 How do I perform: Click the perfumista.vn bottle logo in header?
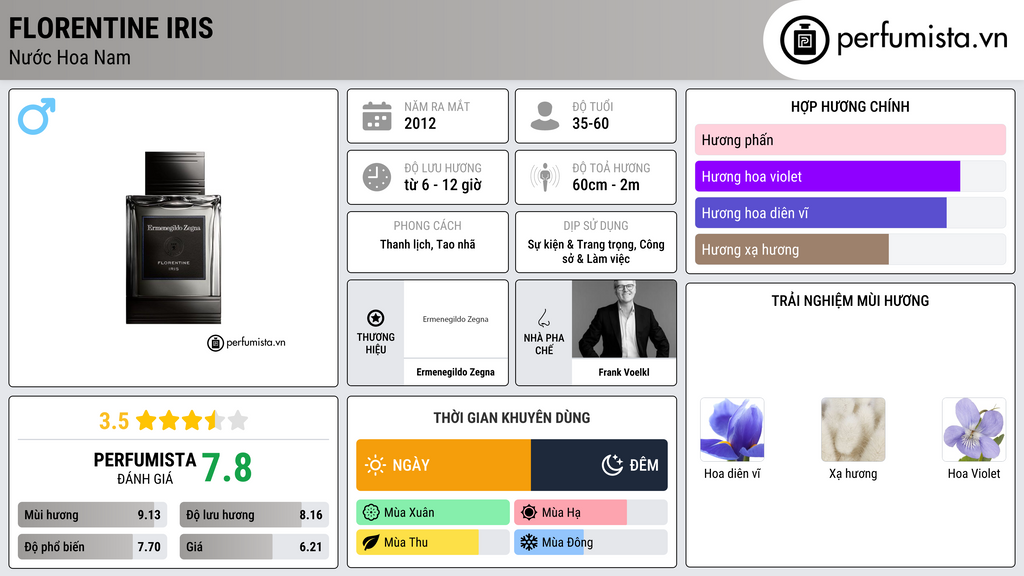804,40
